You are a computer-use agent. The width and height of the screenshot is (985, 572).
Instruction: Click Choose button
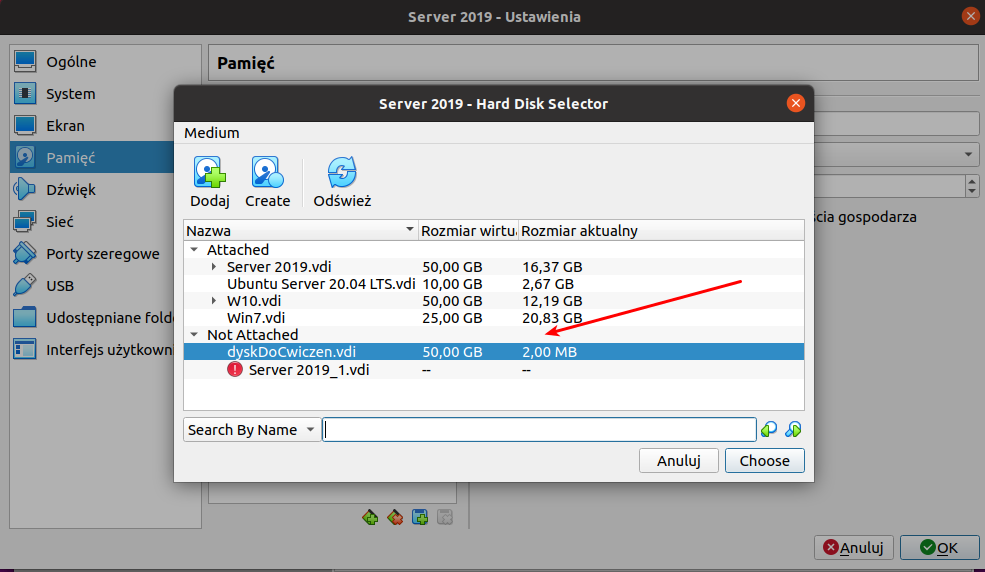point(765,461)
